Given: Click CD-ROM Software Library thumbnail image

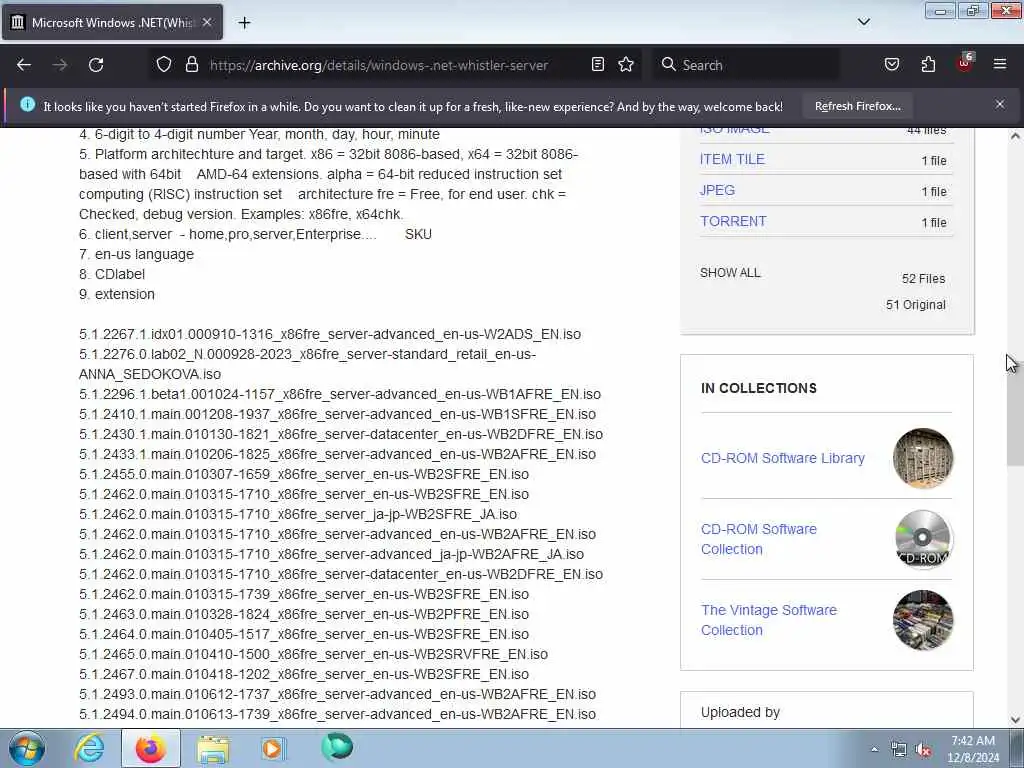Looking at the screenshot, I should click(x=923, y=458).
